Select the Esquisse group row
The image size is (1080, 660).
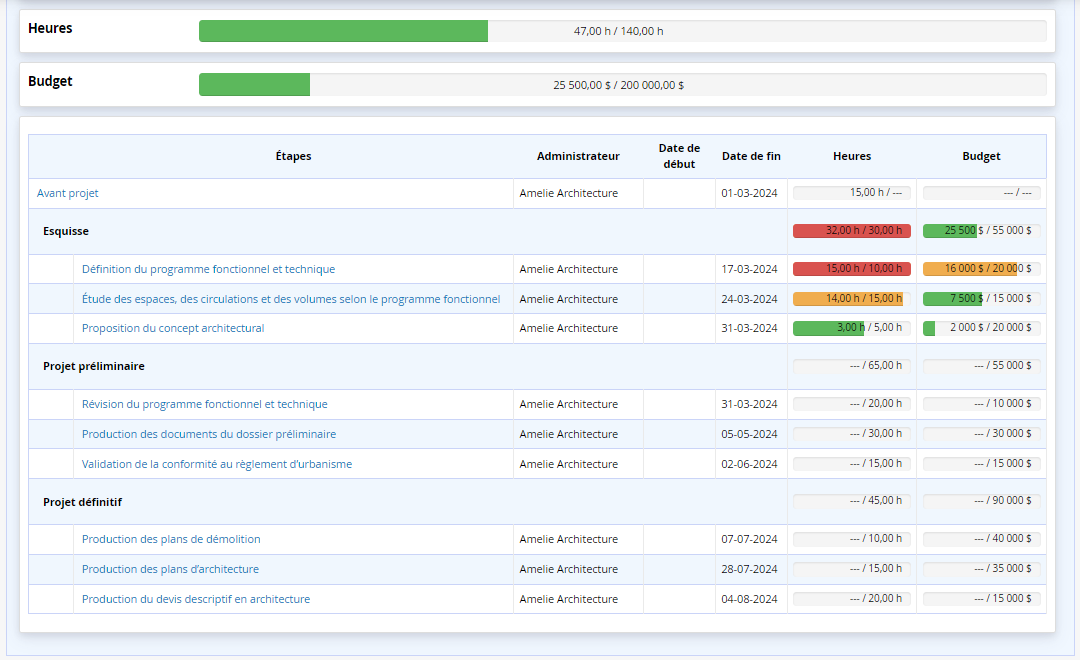537,231
